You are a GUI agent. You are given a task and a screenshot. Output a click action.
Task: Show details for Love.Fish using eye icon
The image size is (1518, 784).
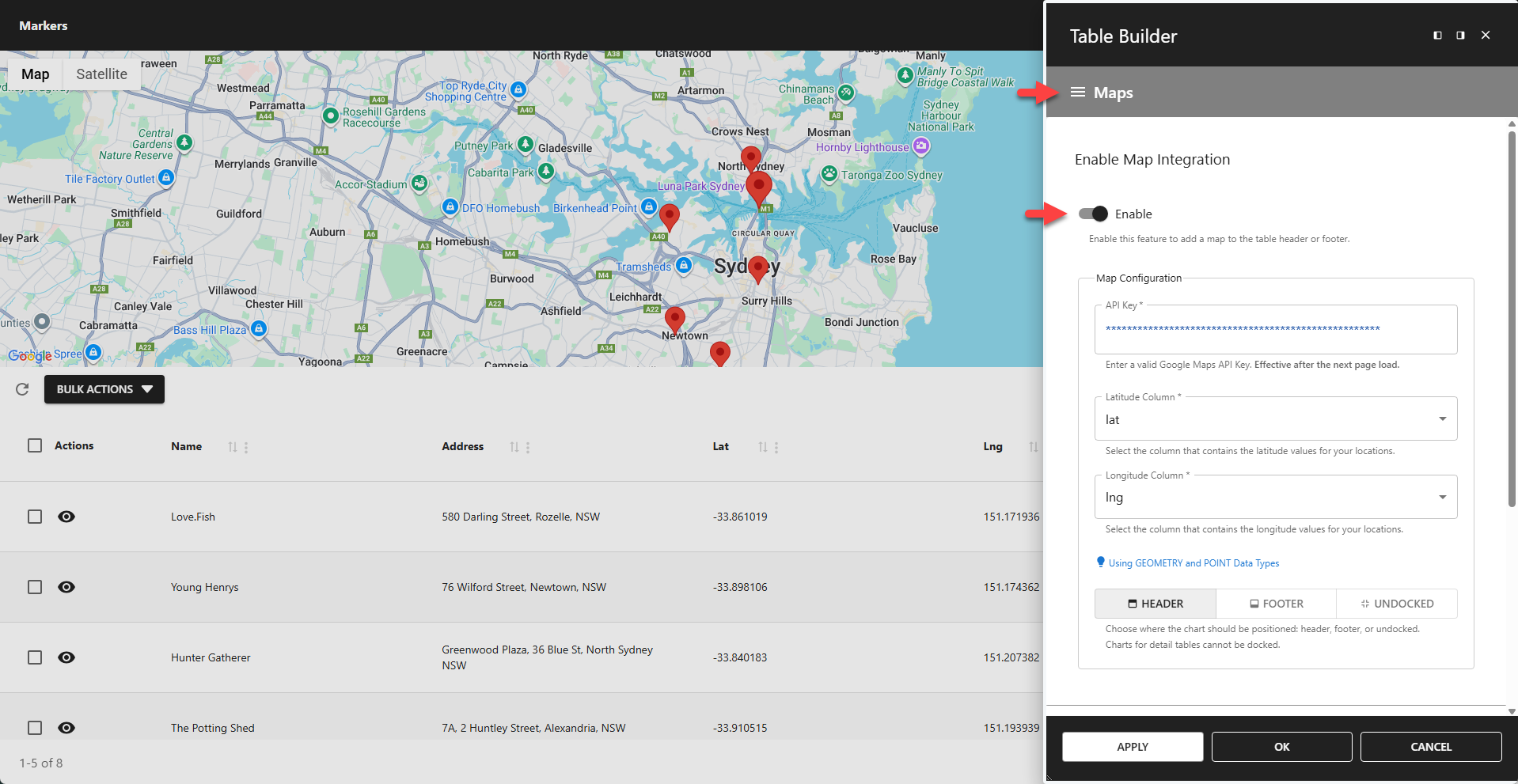coord(66,516)
